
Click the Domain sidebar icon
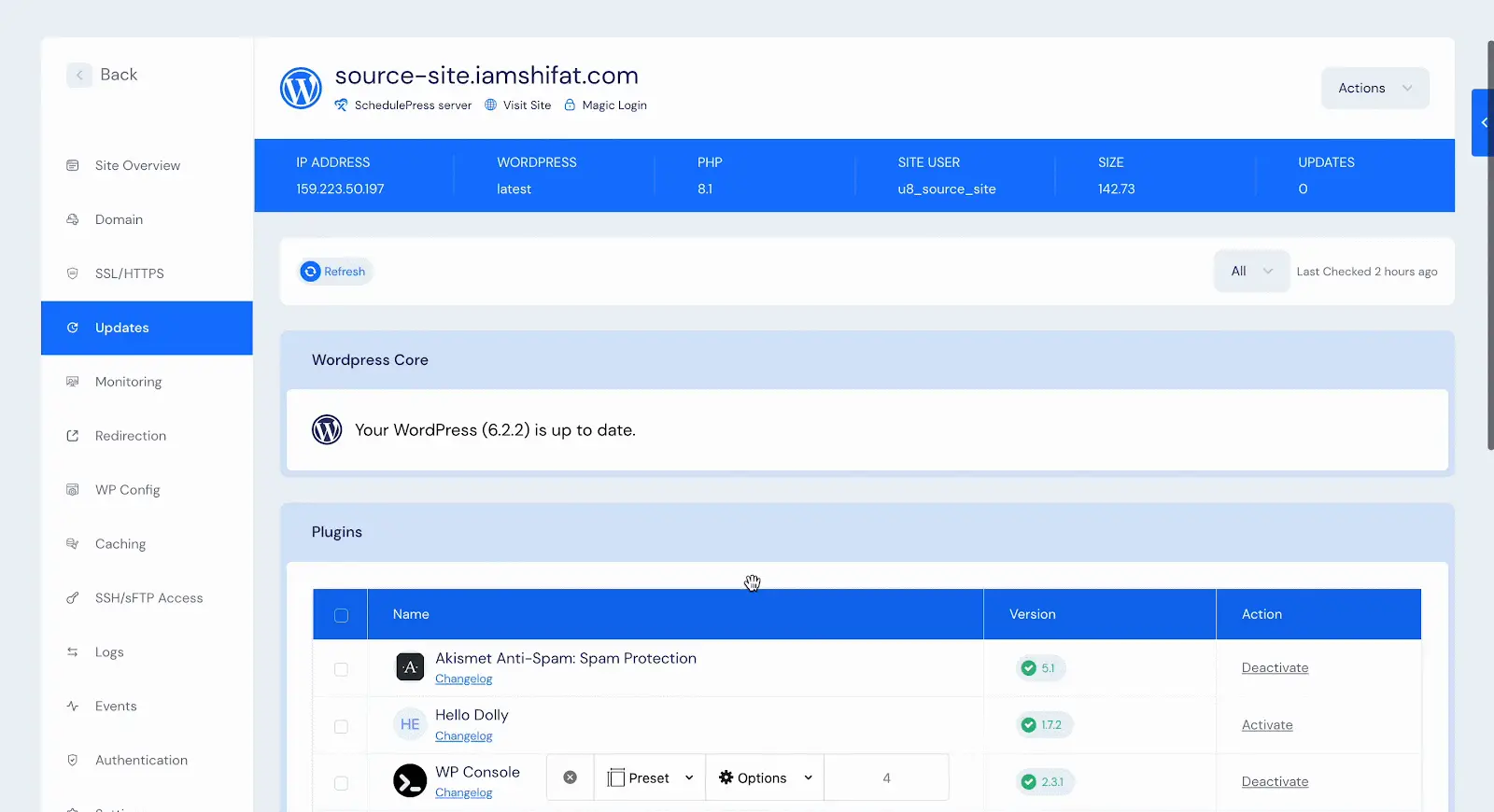[73, 220]
